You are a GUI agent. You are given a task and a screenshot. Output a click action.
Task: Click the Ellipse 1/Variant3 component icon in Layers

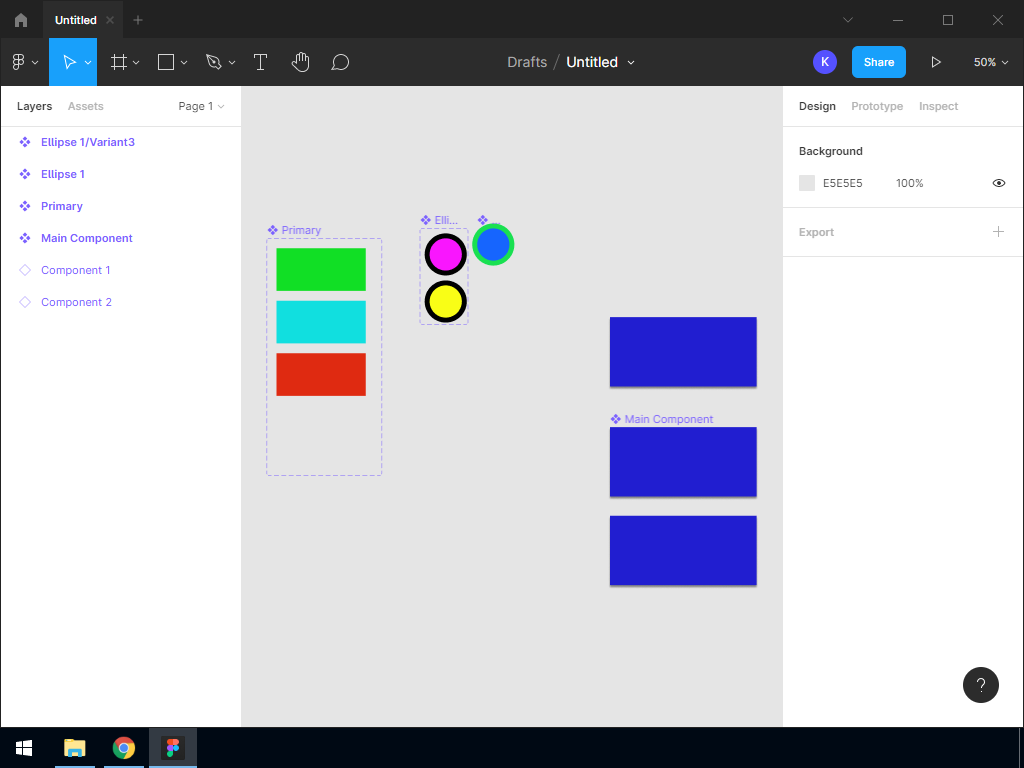(25, 142)
